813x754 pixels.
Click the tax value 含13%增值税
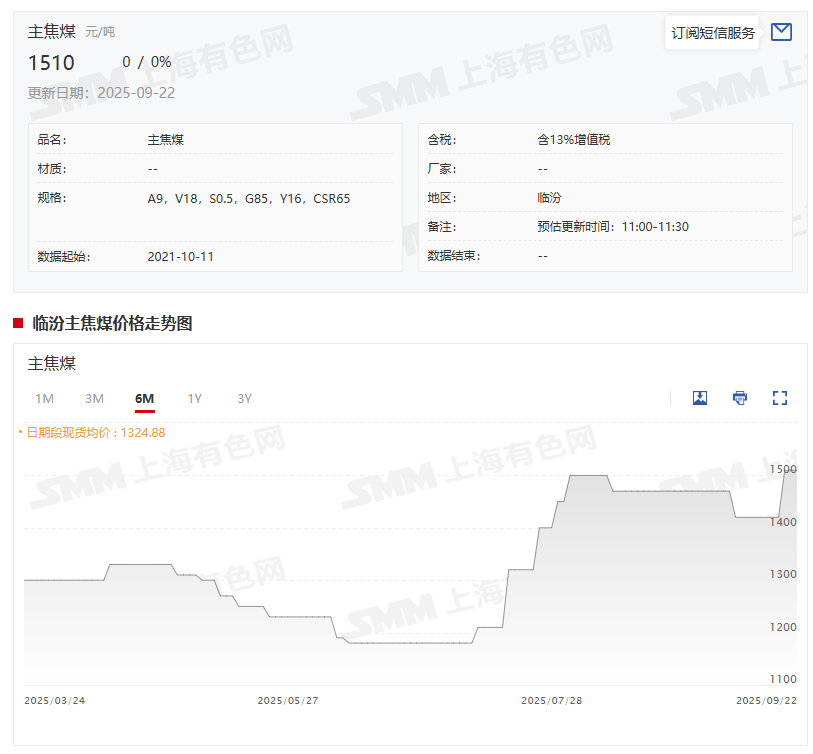click(574, 139)
